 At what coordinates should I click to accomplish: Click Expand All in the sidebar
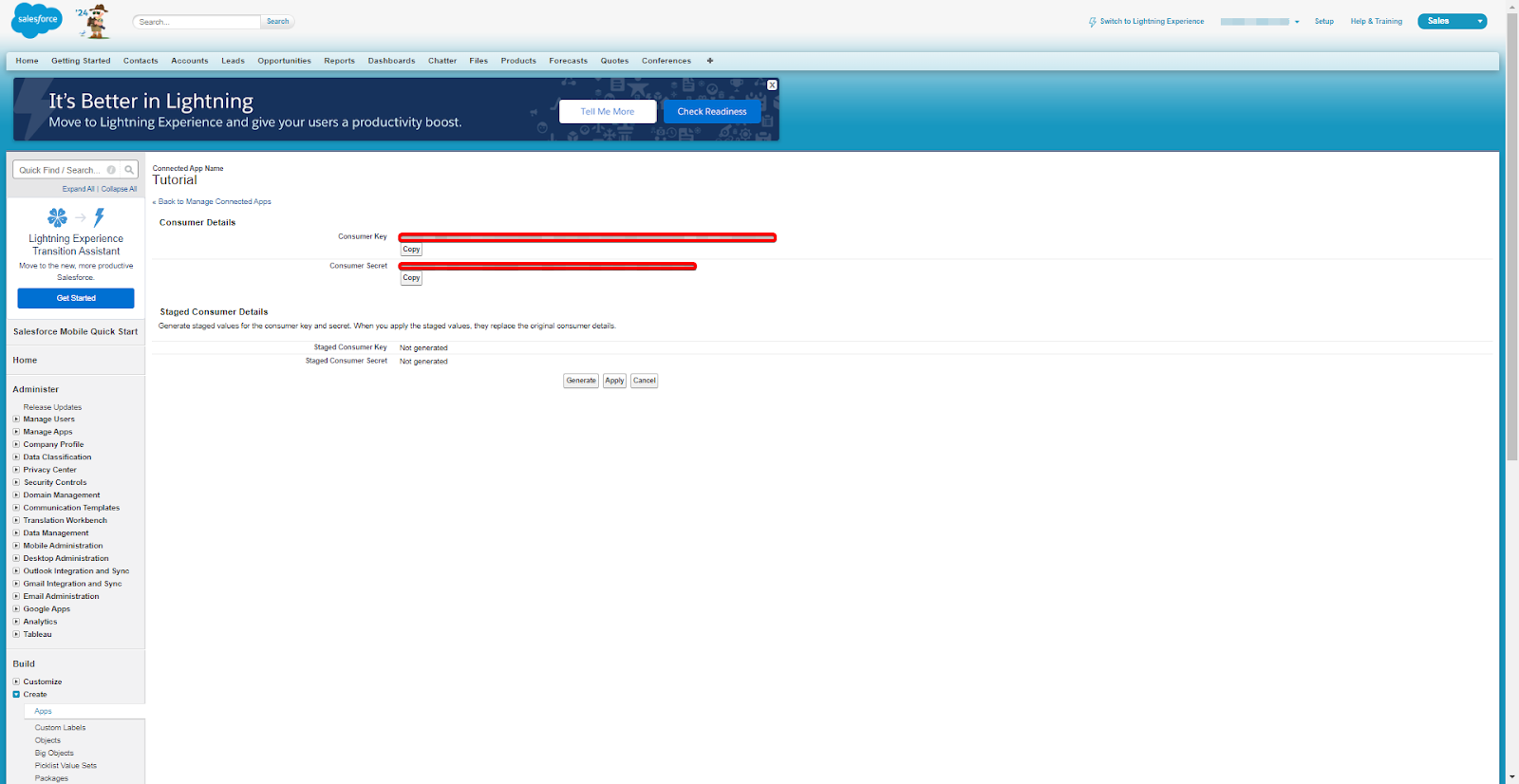point(78,189)
